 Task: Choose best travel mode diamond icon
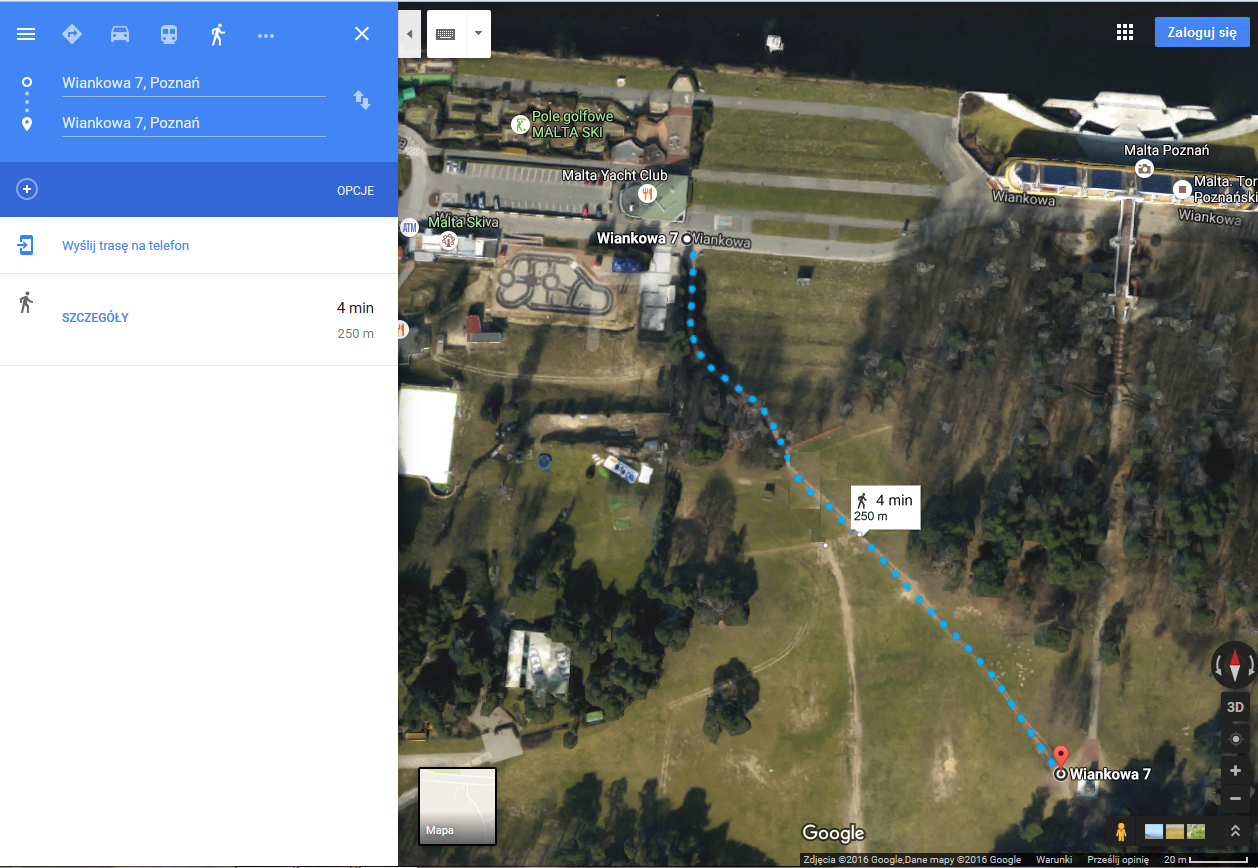point(72,34)
